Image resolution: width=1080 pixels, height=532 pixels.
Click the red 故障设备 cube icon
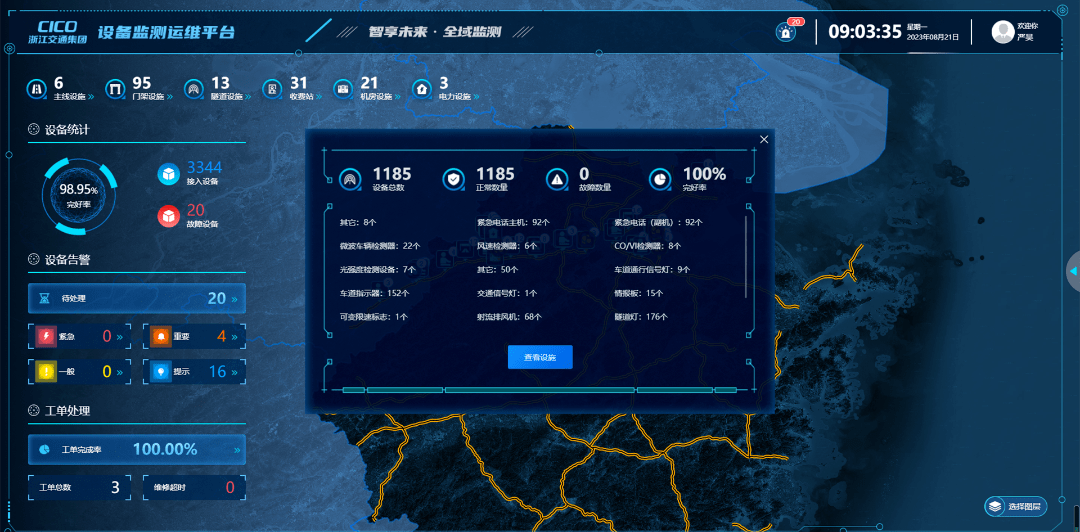(x=168, y=215)
